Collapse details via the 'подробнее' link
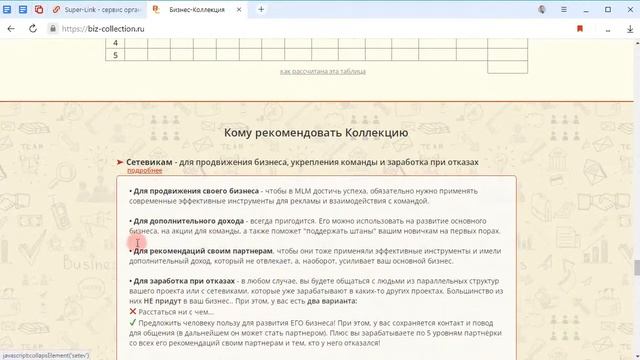Viewport: 640px width, 360px height. pyautogui.click(x=144, y=171)
